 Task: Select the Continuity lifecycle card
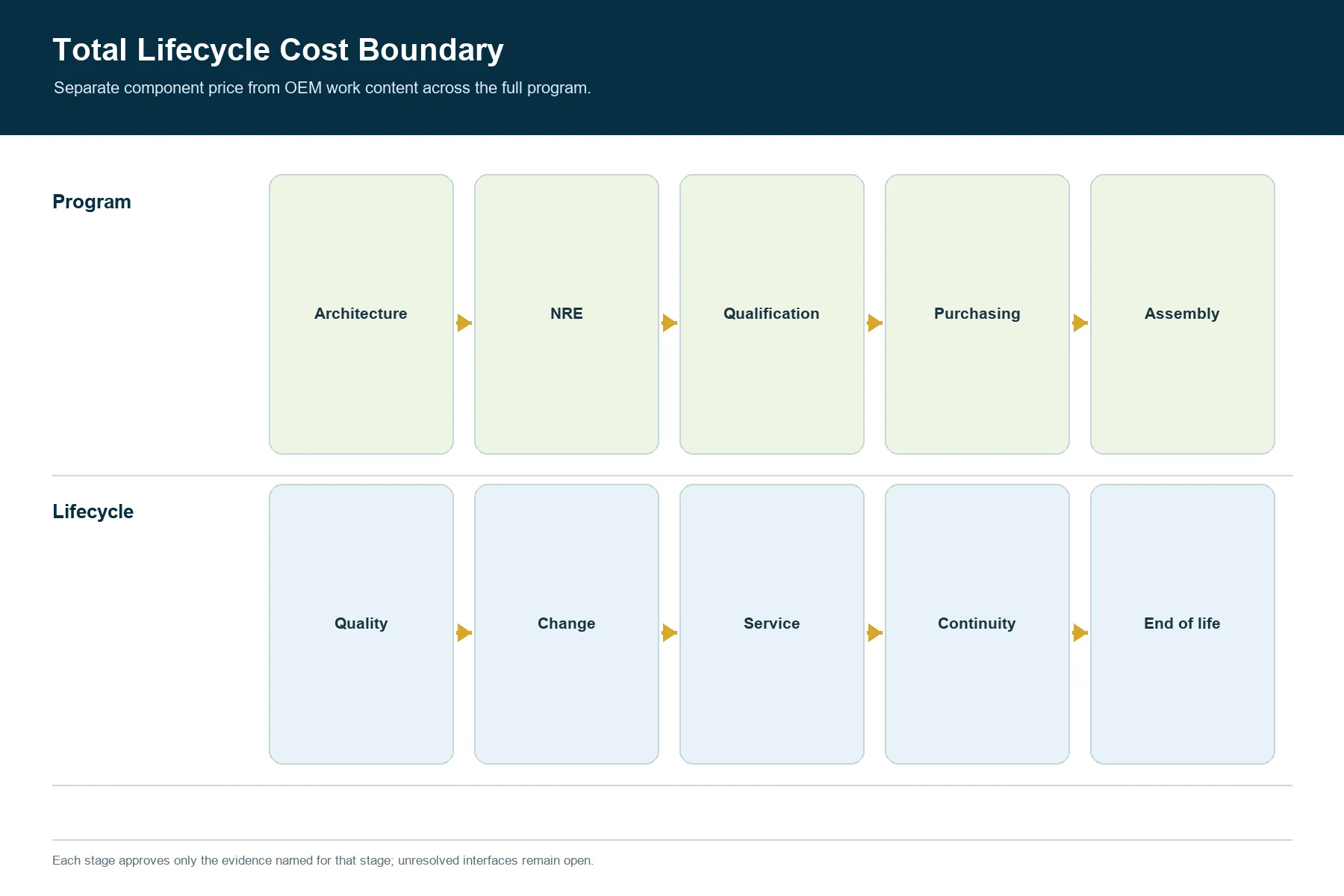pyautogui.click(x=977, y=624)
